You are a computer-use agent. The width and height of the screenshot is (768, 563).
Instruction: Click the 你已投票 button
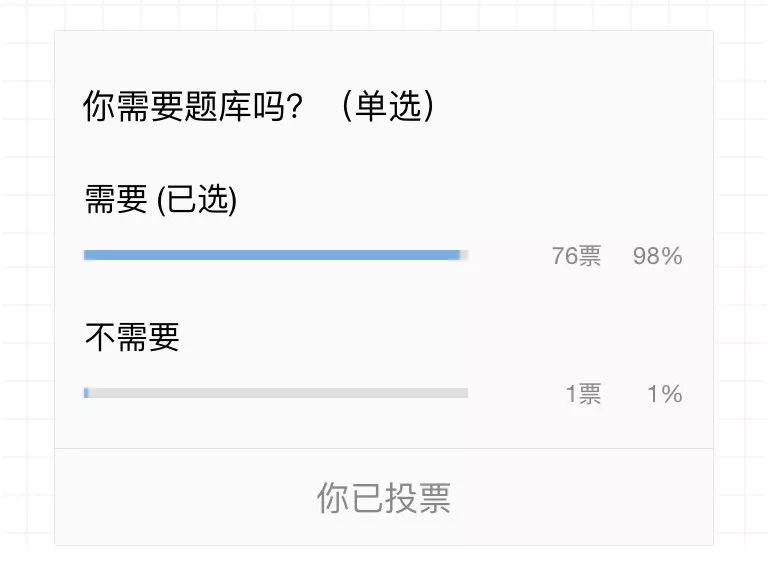click(x=384, y=497)
